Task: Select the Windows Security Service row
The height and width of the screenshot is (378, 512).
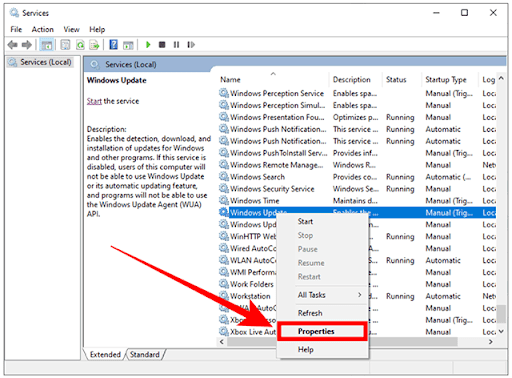Action: 357,189
